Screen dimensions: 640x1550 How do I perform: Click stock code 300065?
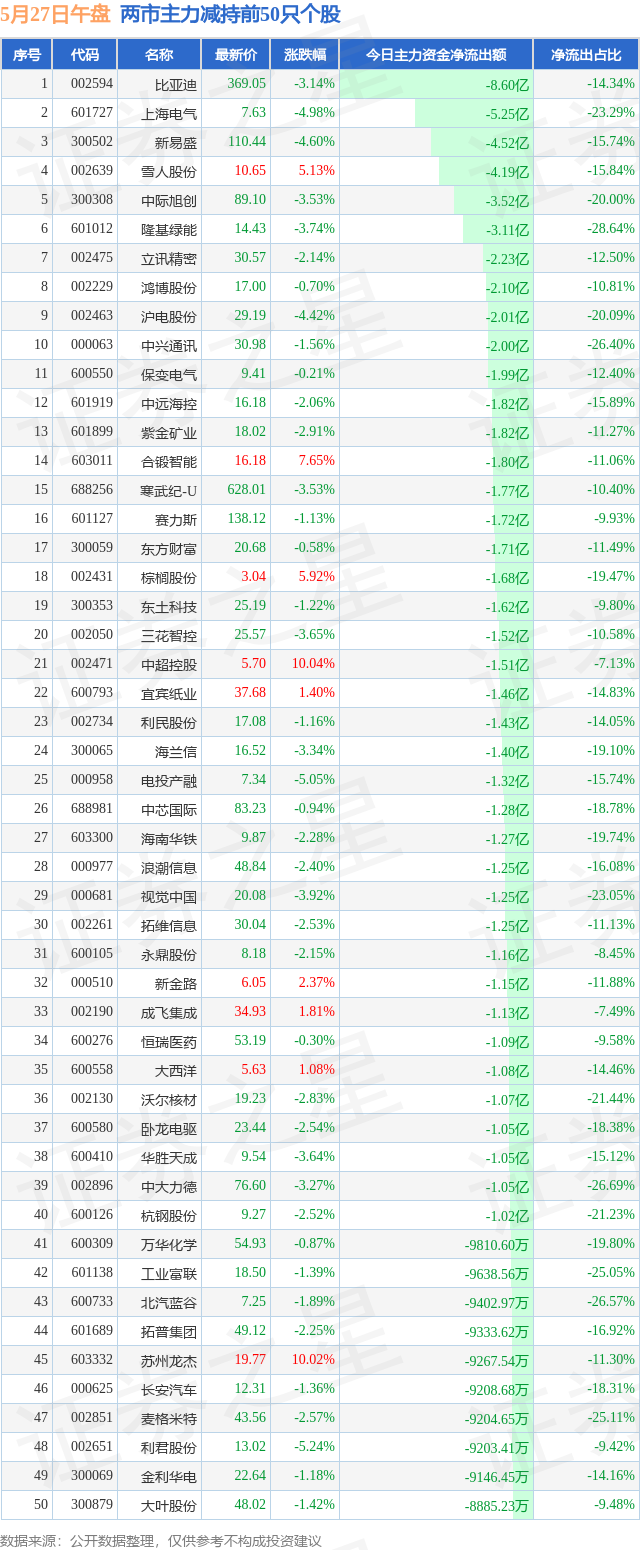point(91,751)
